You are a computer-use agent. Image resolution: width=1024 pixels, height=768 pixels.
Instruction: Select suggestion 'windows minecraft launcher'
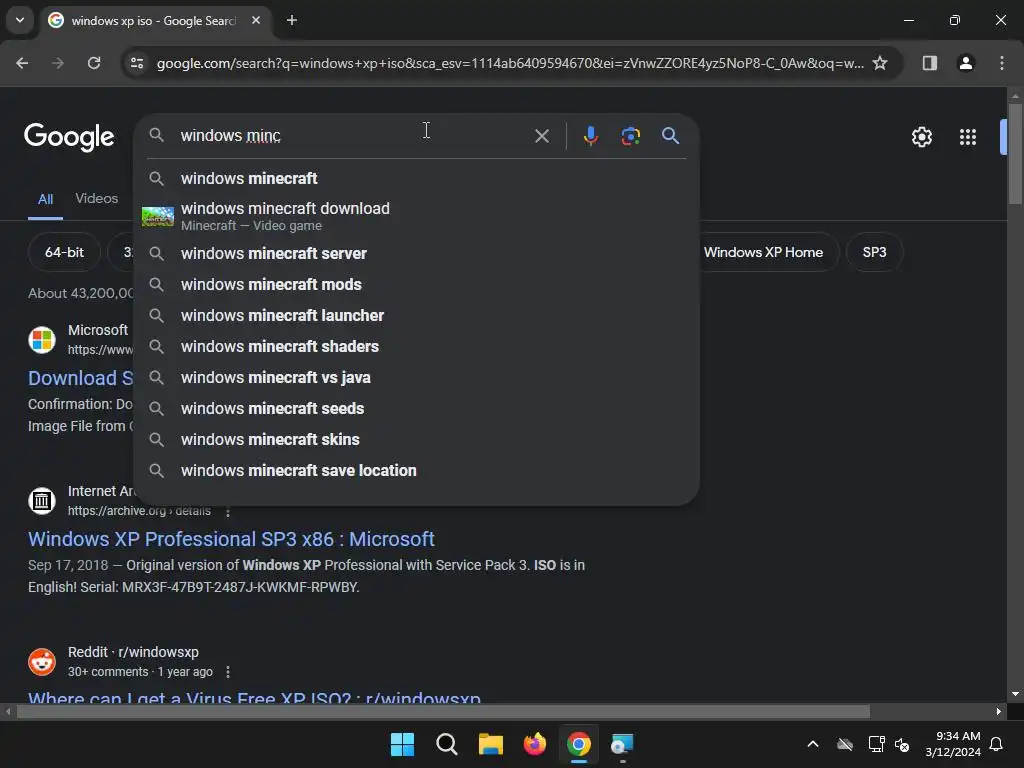click(x=416, y=315)
